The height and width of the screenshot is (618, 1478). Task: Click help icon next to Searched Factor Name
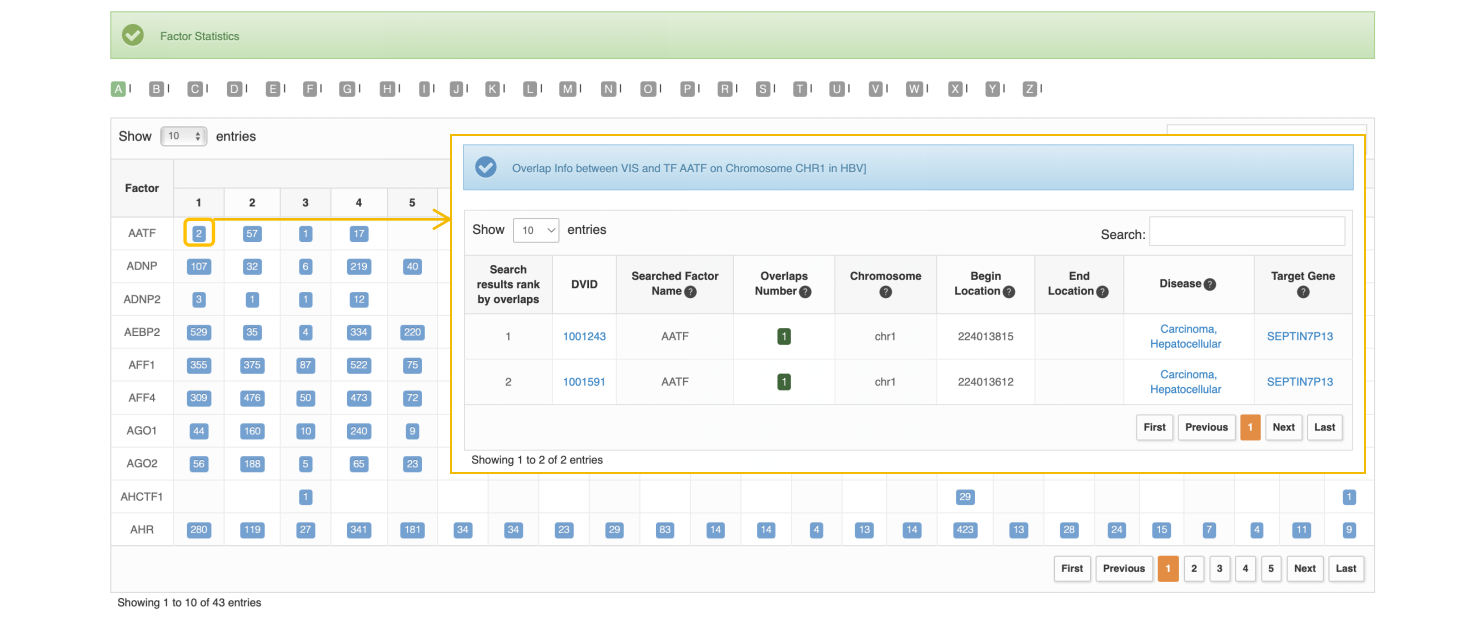[x=690, y=292]
